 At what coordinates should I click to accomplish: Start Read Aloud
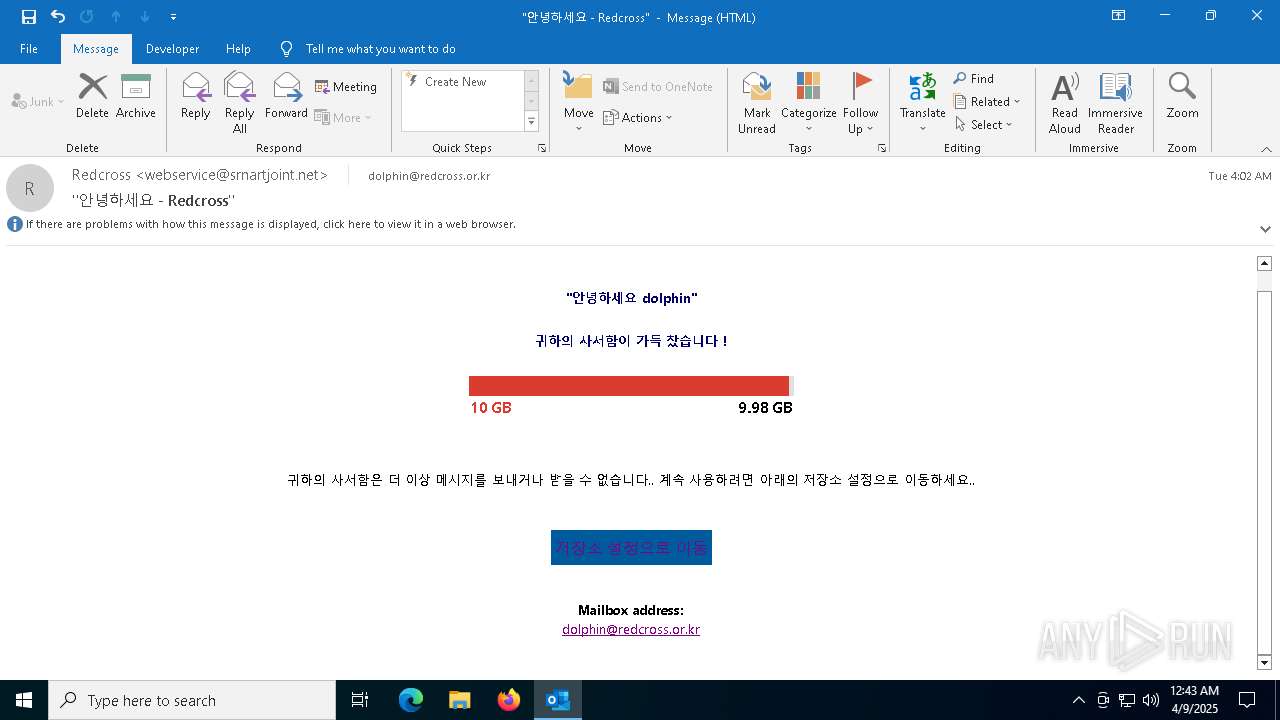[x=1065, y=102]
